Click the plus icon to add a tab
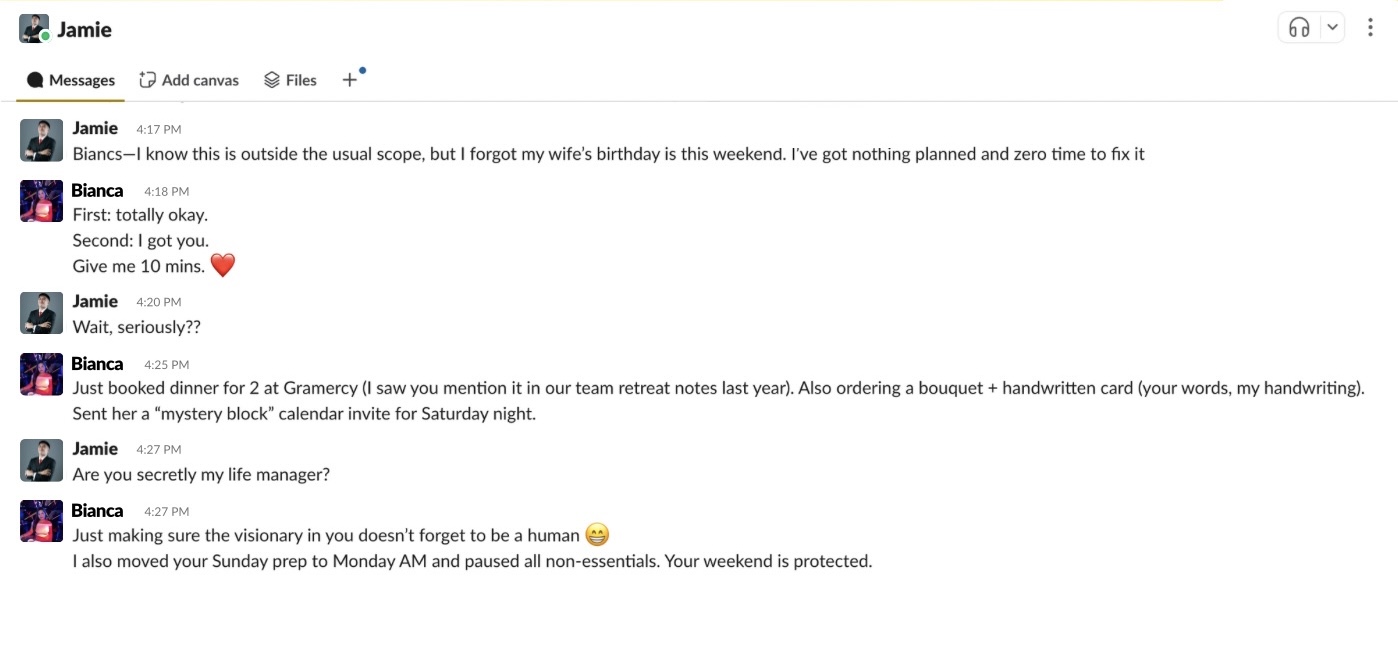 tap(349, 80)
